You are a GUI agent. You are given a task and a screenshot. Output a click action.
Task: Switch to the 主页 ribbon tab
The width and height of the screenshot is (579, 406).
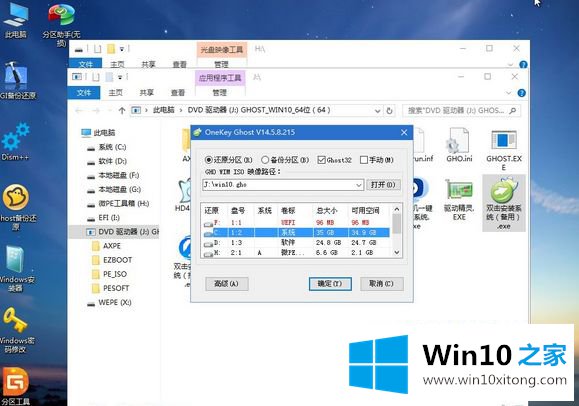point(115,93)
